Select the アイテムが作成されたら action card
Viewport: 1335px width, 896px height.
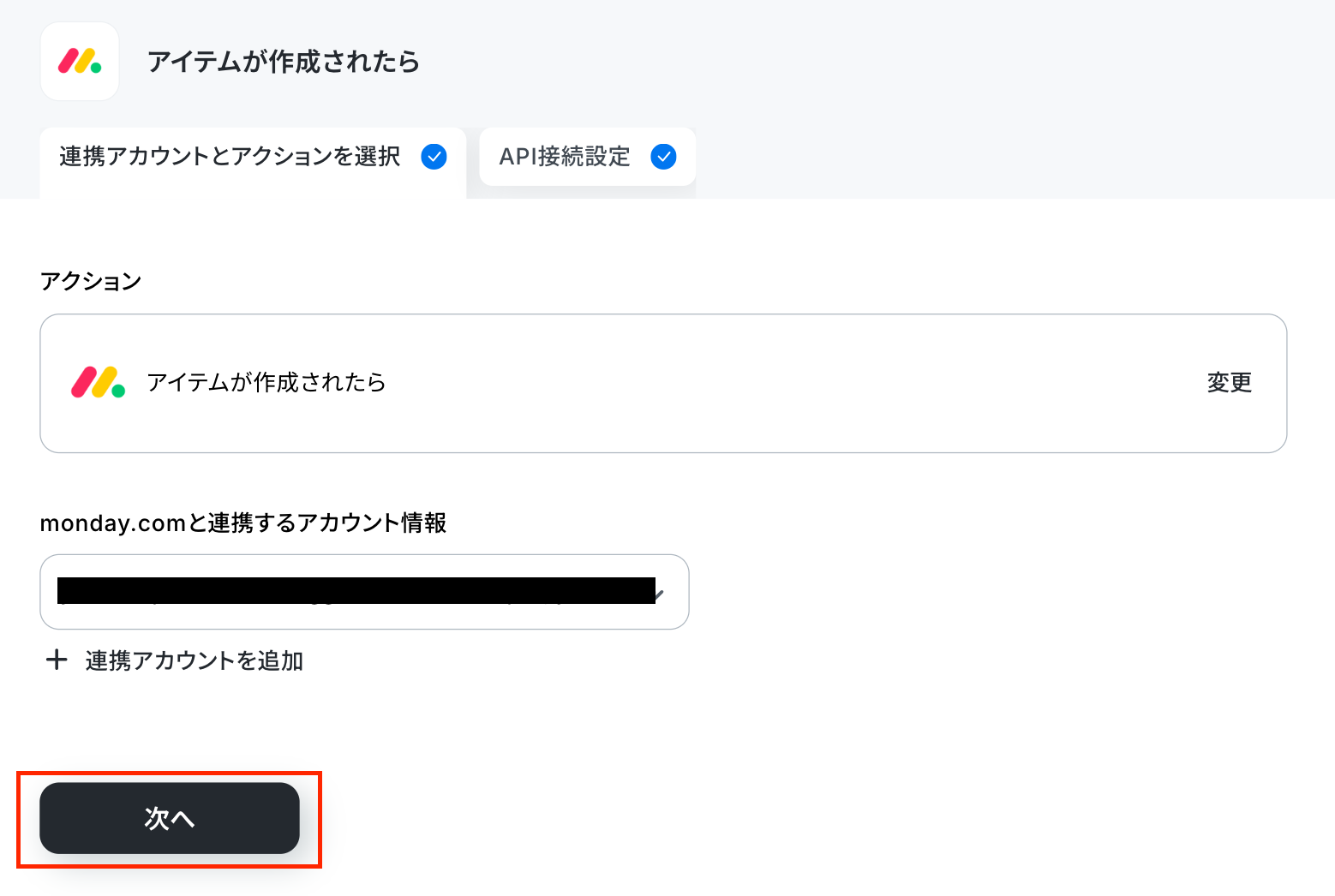663,383
